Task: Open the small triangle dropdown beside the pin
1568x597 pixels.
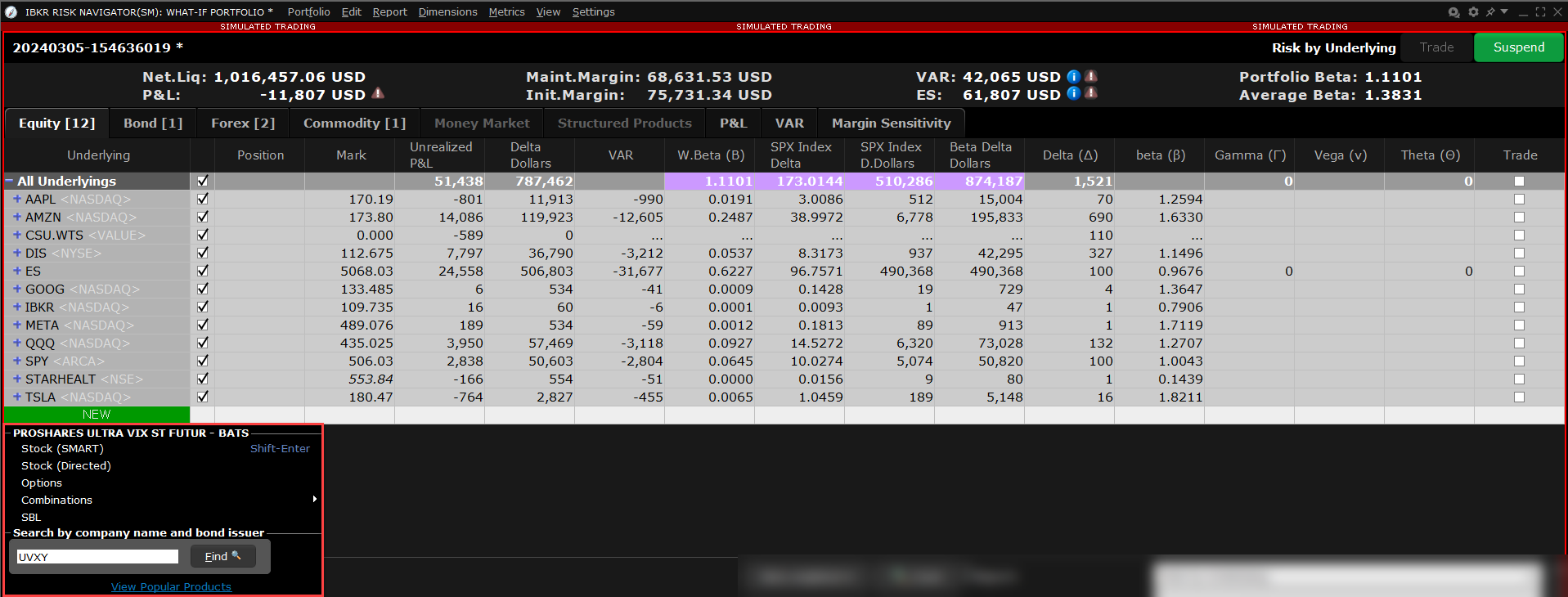Action: [1504, 11]
